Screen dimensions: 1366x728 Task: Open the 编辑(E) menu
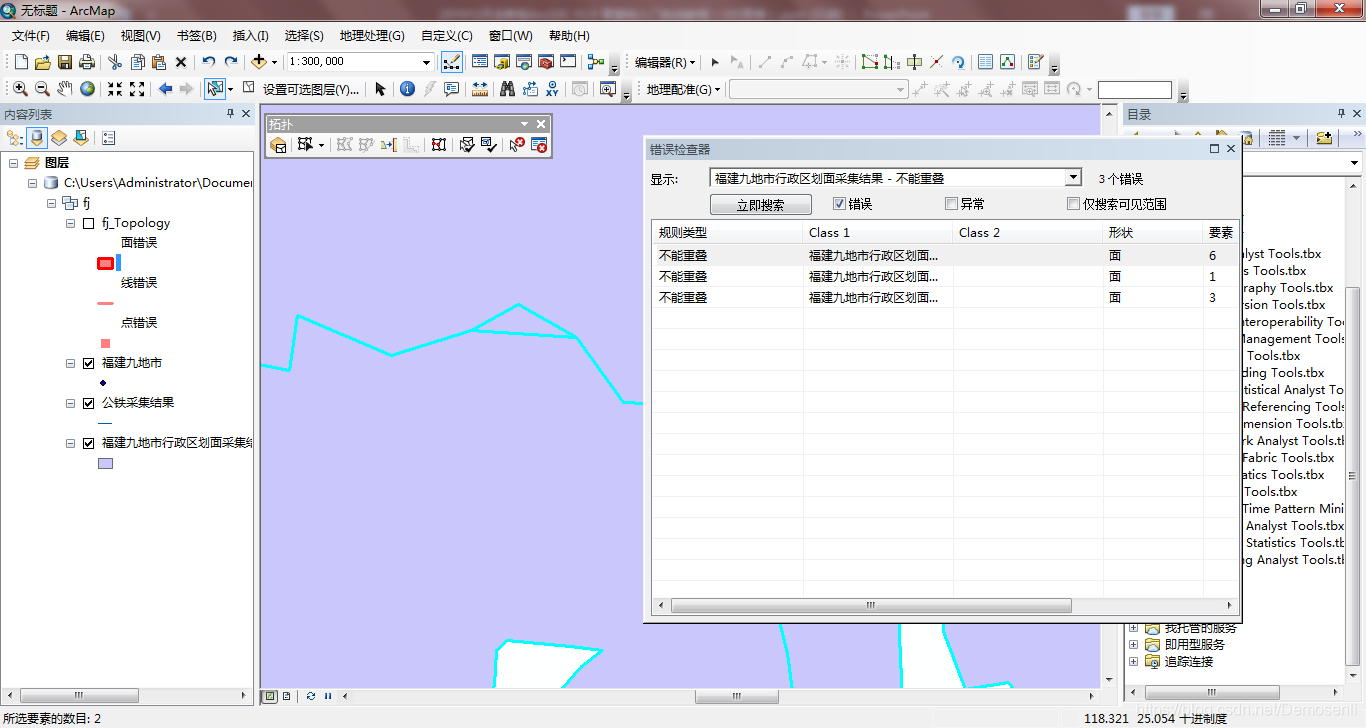tap(85, 35)
